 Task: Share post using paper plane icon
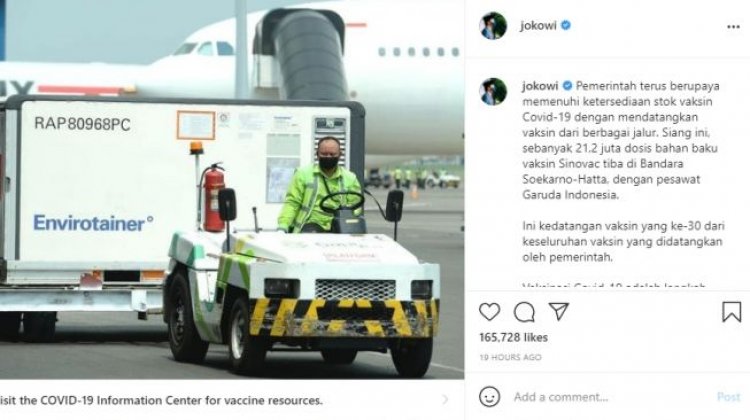point(558,311)
